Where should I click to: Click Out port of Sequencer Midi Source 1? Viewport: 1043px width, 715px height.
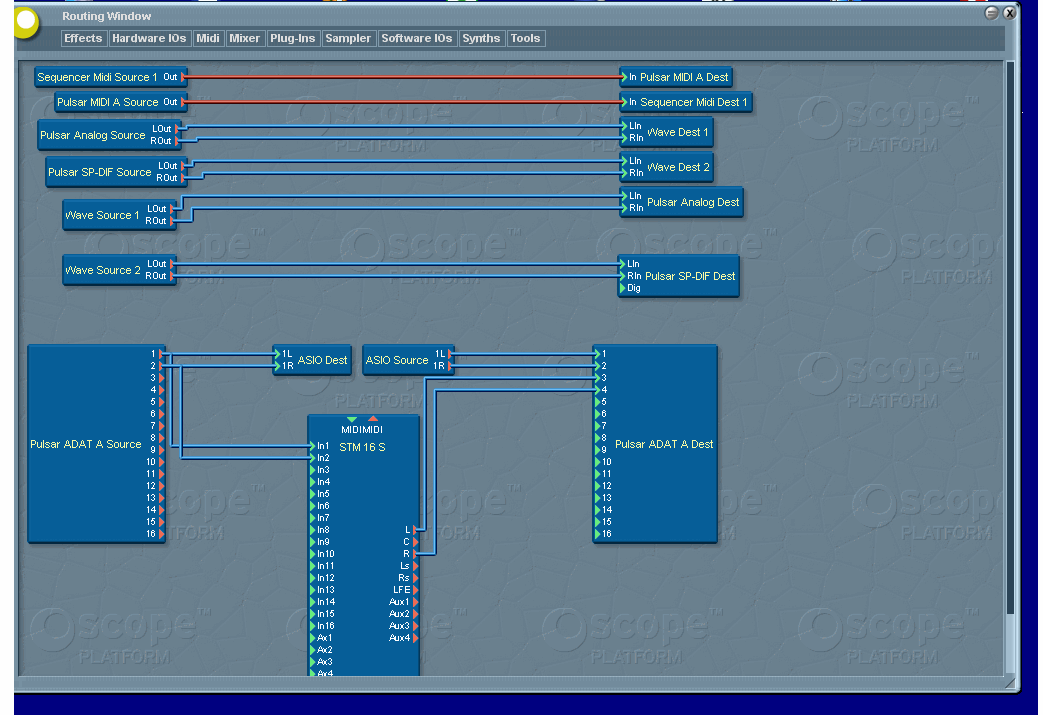183,77
